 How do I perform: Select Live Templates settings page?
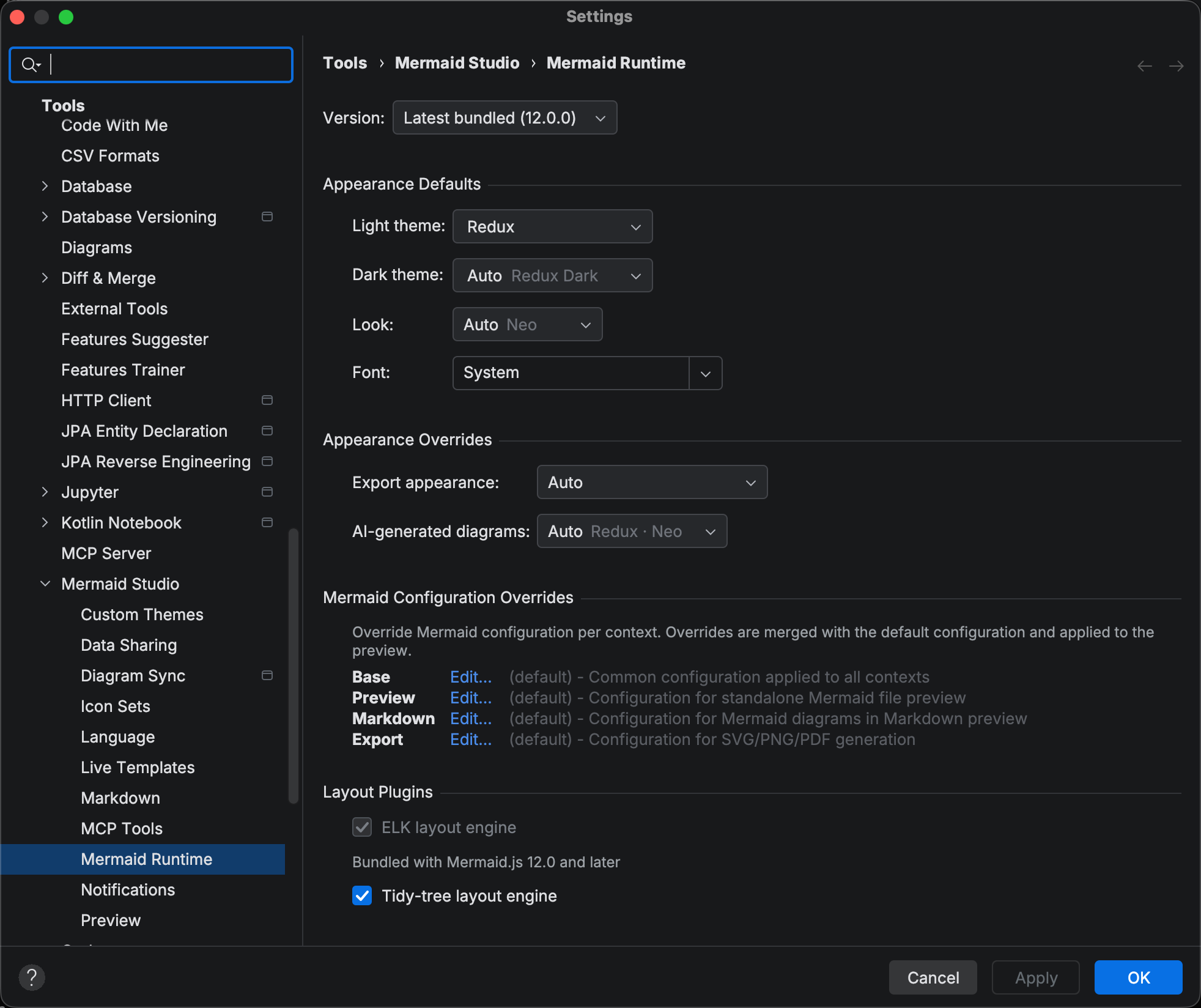138,767
